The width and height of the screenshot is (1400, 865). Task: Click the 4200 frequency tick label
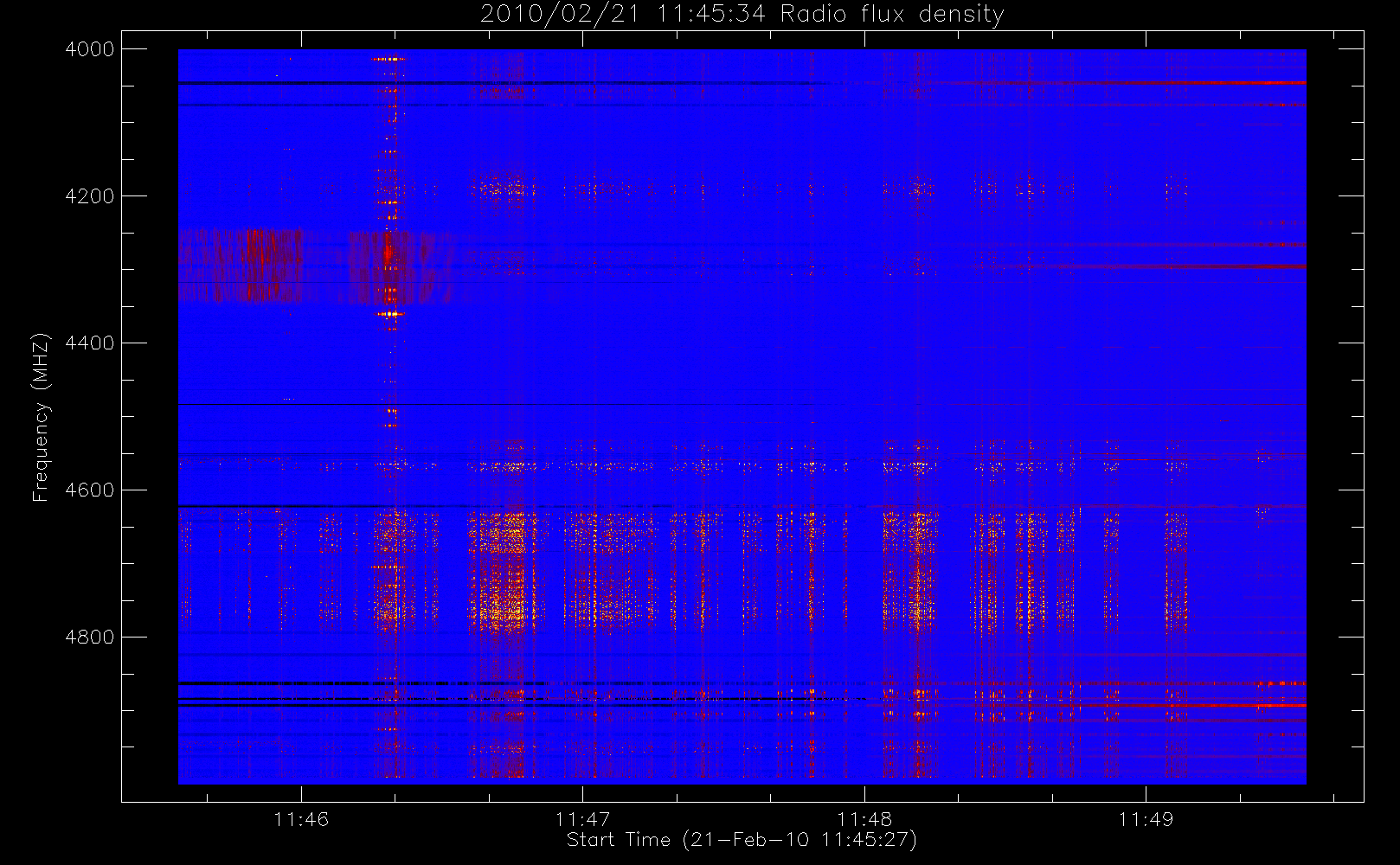(x=90, y=196)
